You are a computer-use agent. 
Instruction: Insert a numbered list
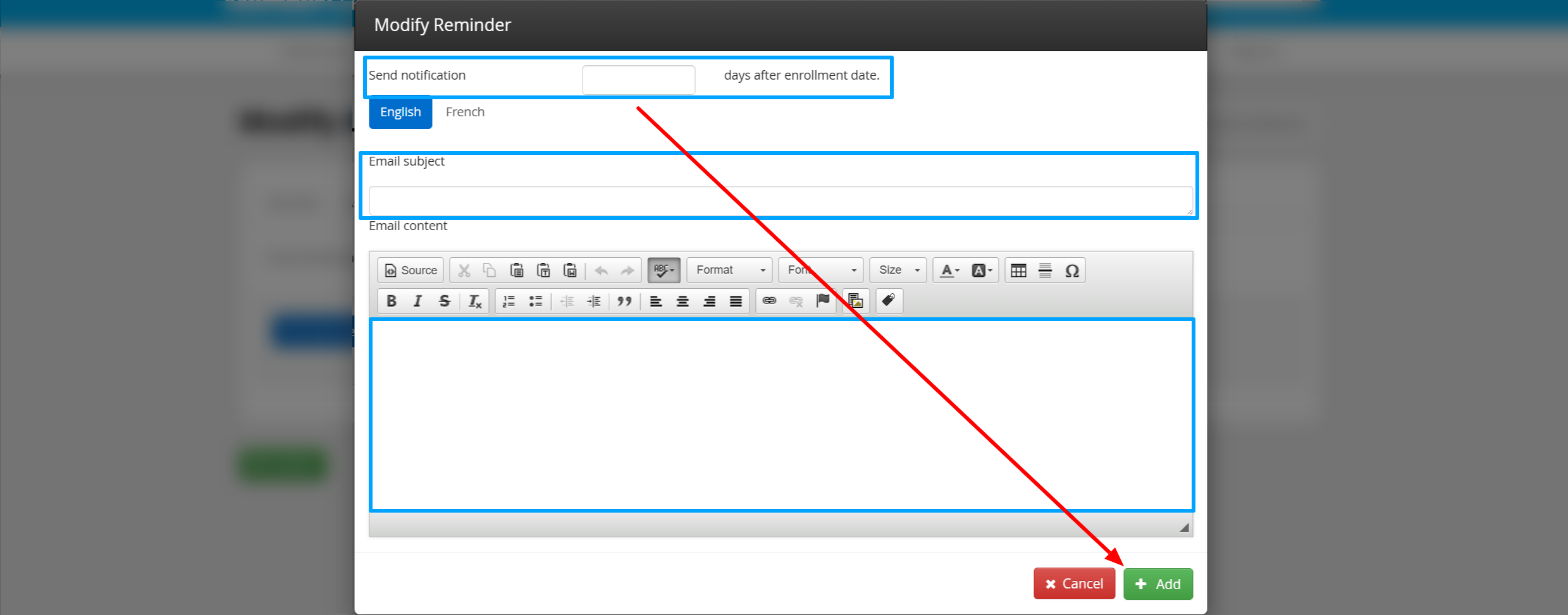(509, 301)
